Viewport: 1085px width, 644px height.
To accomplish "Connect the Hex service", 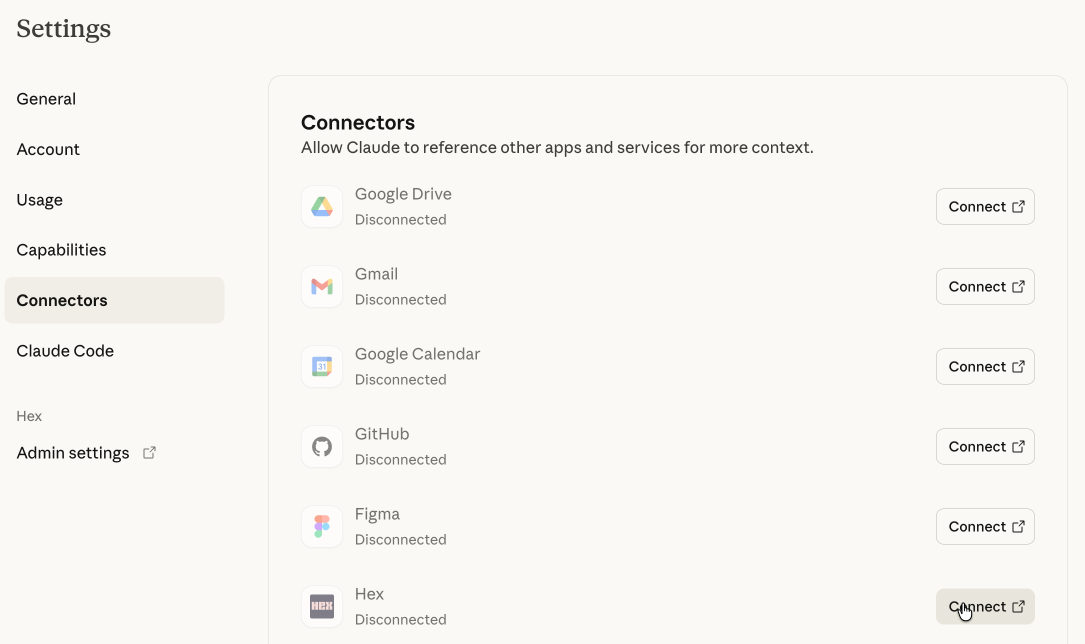I will pyautogui.click(x=985, y=606).
